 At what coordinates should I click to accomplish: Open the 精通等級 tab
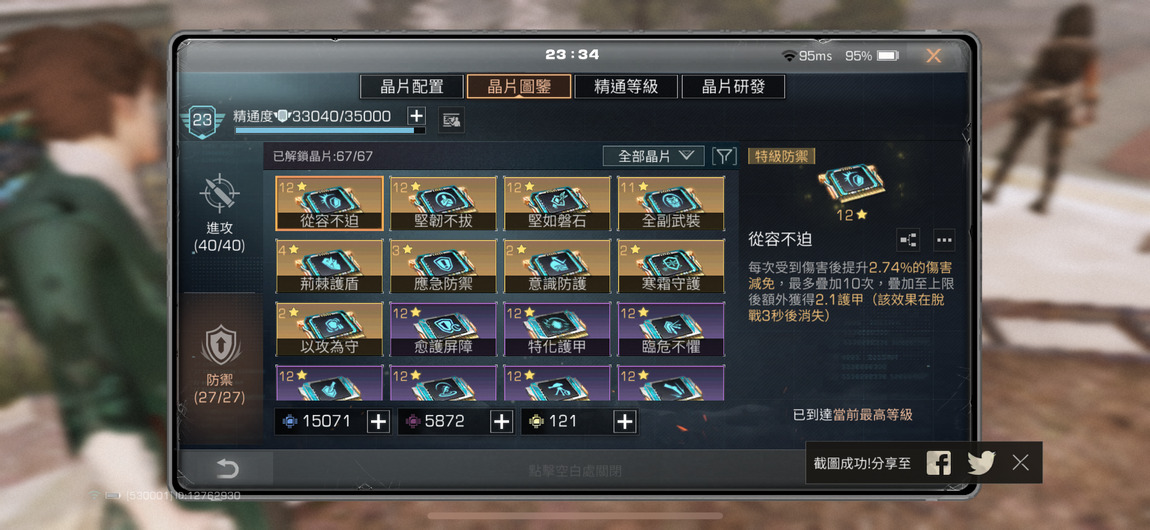(626, 87)
